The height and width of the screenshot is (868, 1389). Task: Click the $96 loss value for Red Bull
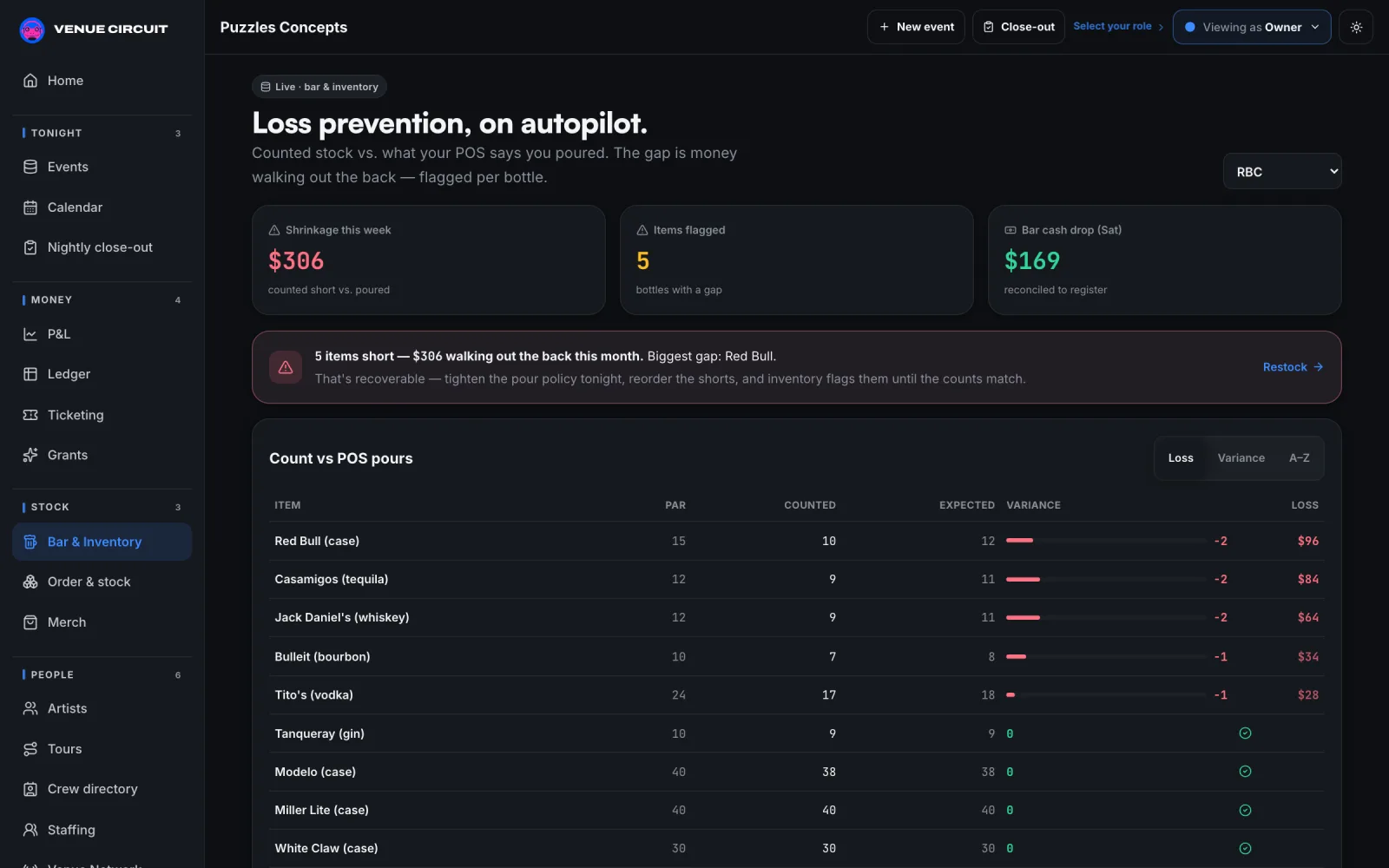pyautogui.click(x=1307, y=541)
